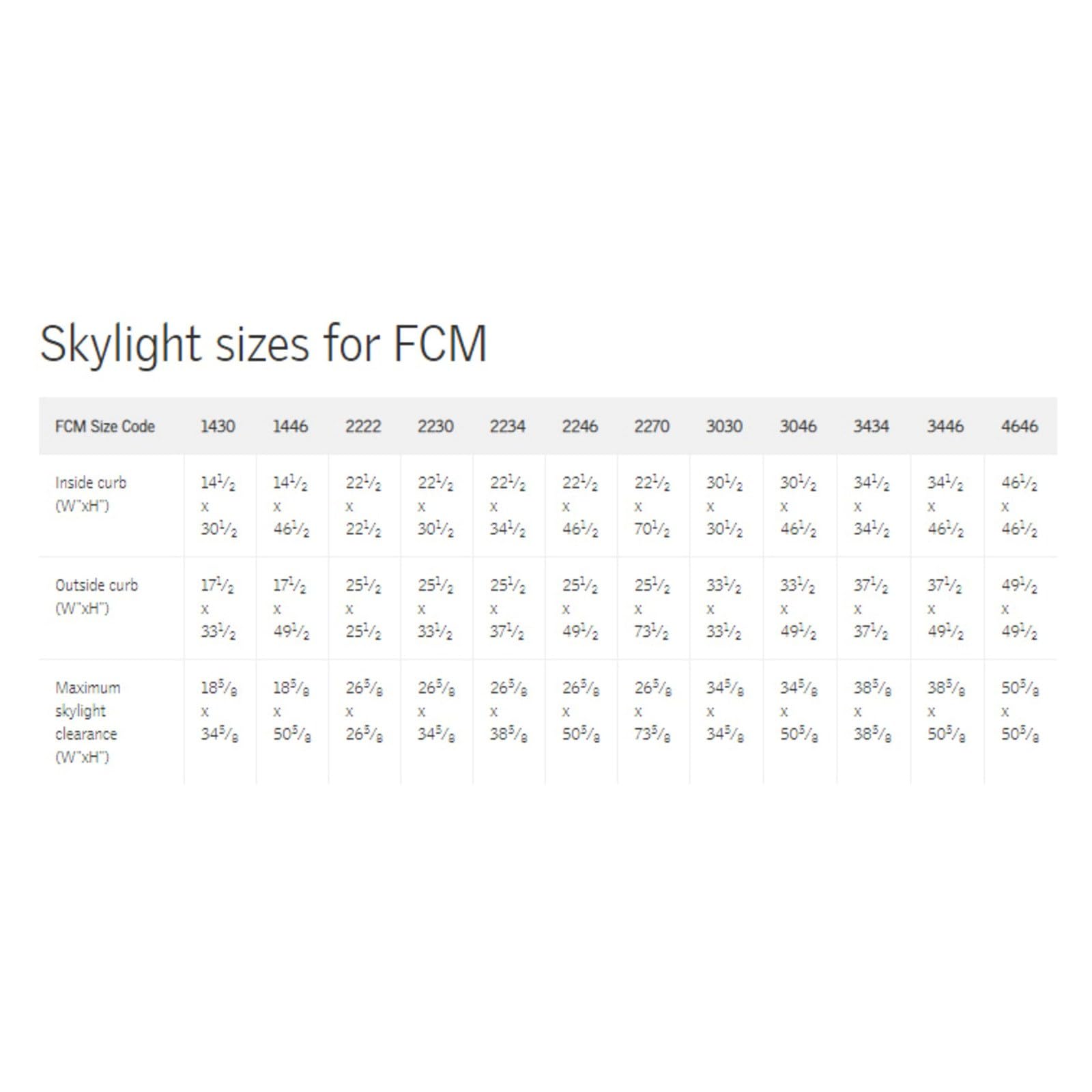This screenshot has width=1092, height=1092.
Task: Select the inside curb value under 3046
Action: point(798,506)
